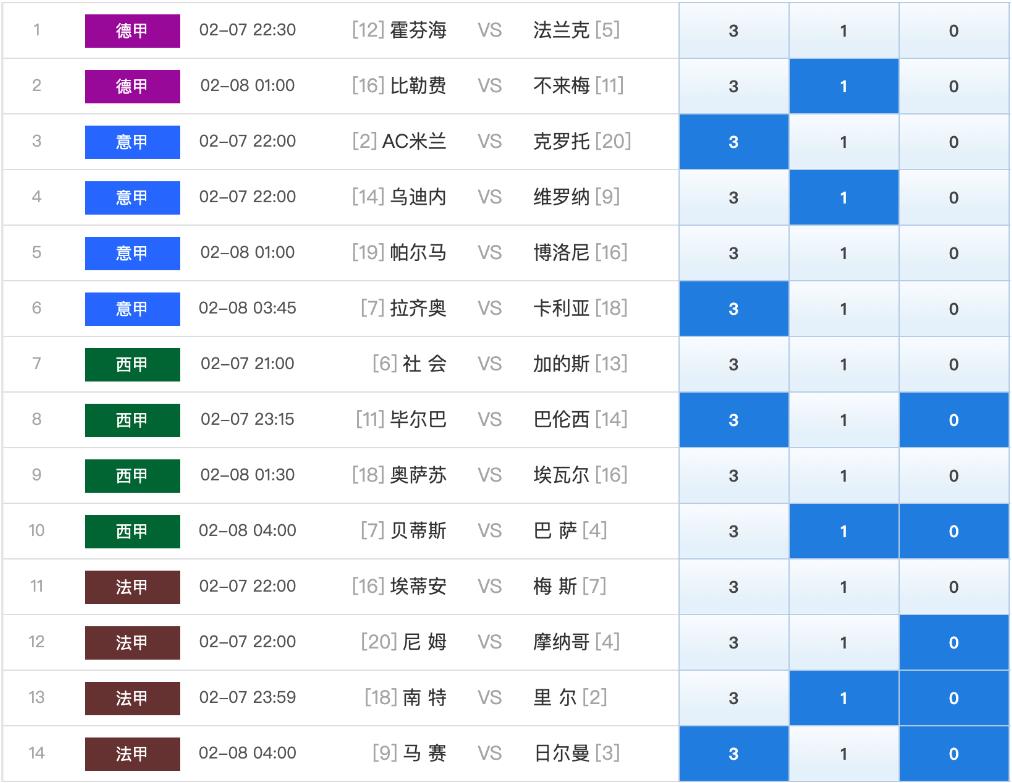This screenshot has width=1012, height=783.
Task: Deselect away win 0 for 毕尔巴 vs 巴伦西
Action: (x=954, y=420)
